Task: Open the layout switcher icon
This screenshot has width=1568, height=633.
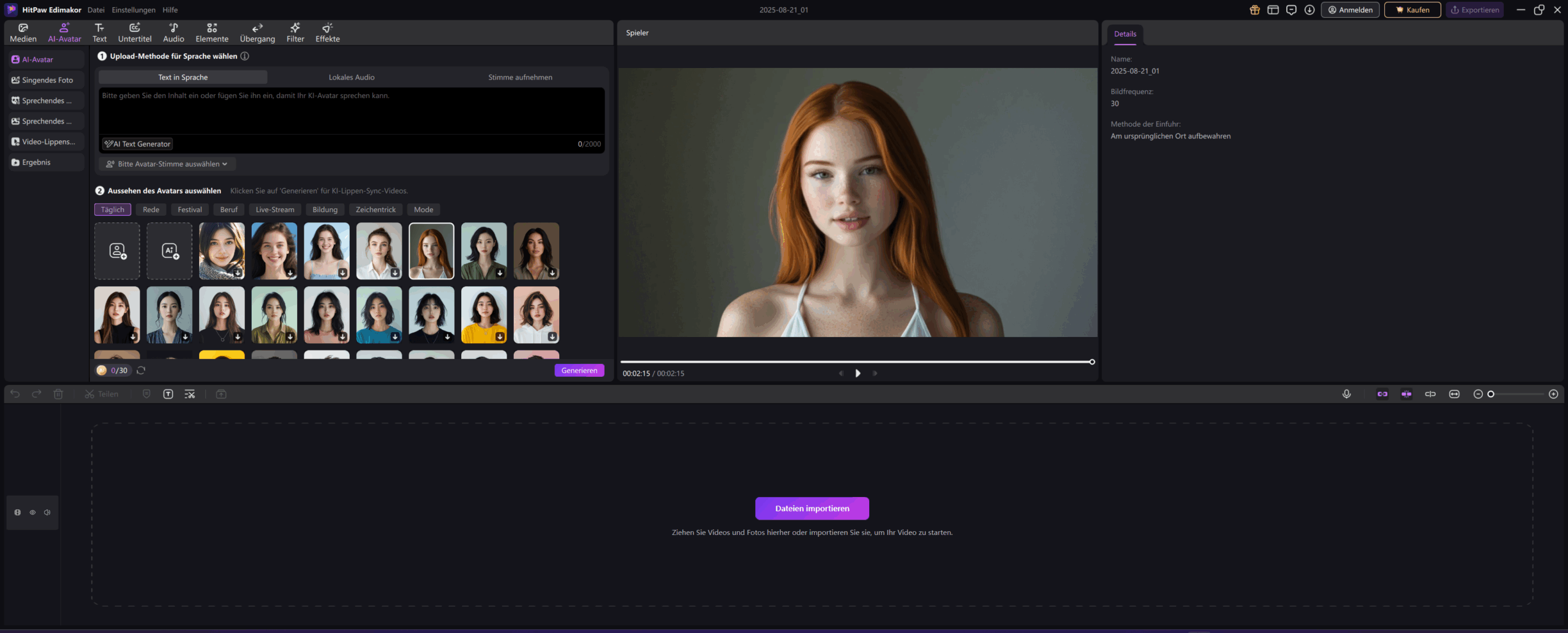Action: (1273, 10)
